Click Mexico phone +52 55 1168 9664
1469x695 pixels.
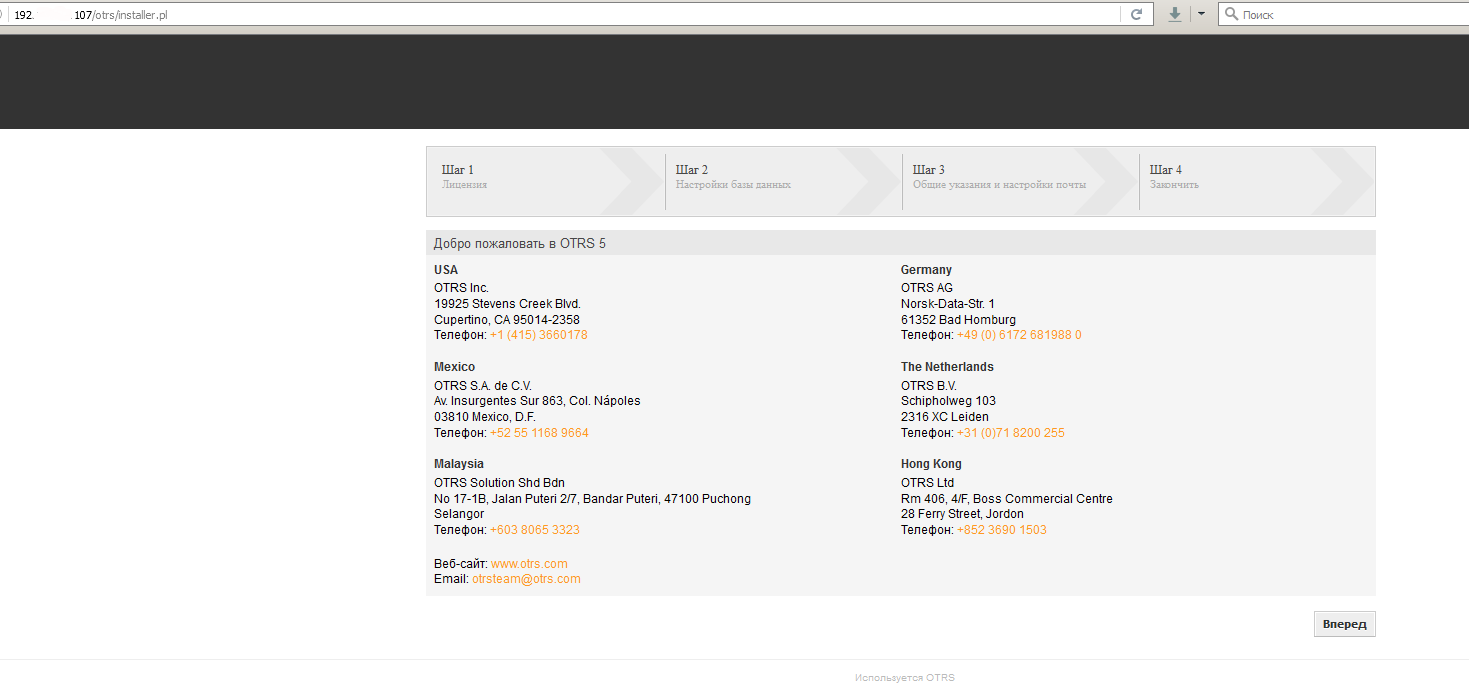539,433
